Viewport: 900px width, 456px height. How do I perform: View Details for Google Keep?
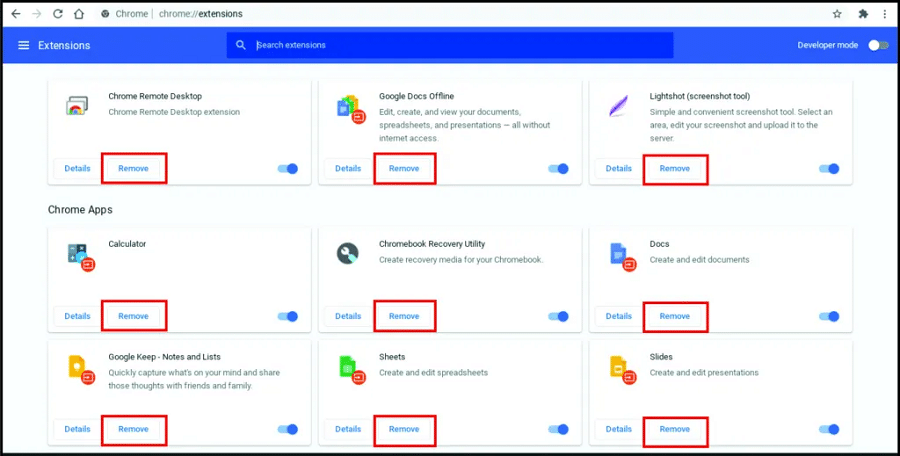pyautogui.click(x=77, y=429)
